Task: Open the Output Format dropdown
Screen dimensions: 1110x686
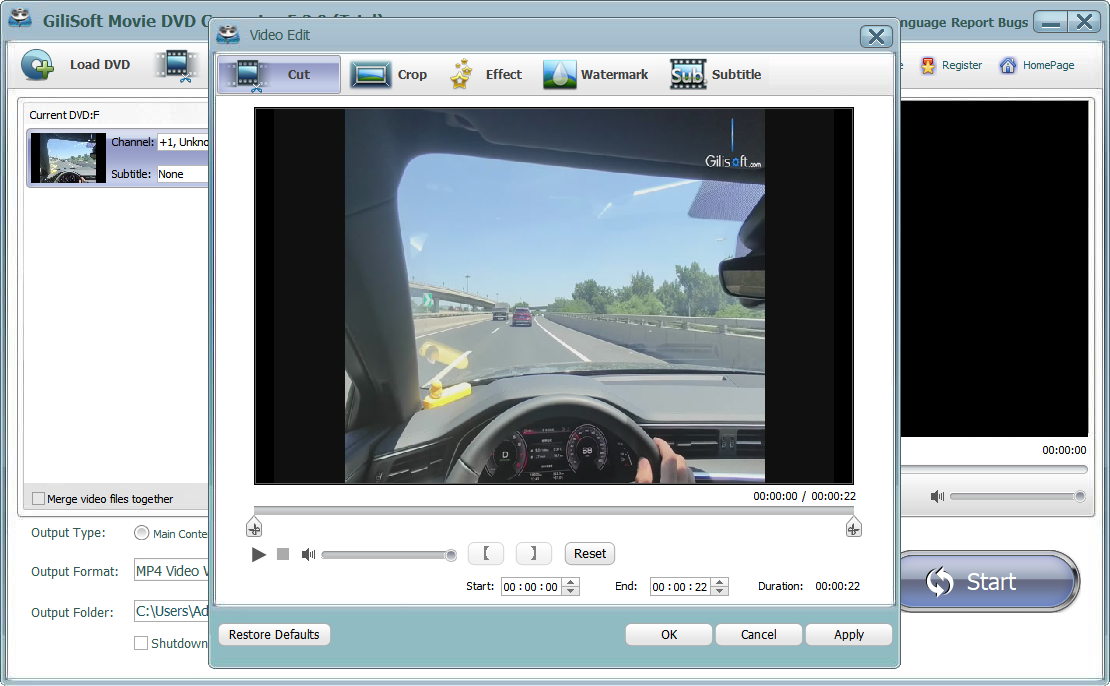Action: tap(171, 571)
